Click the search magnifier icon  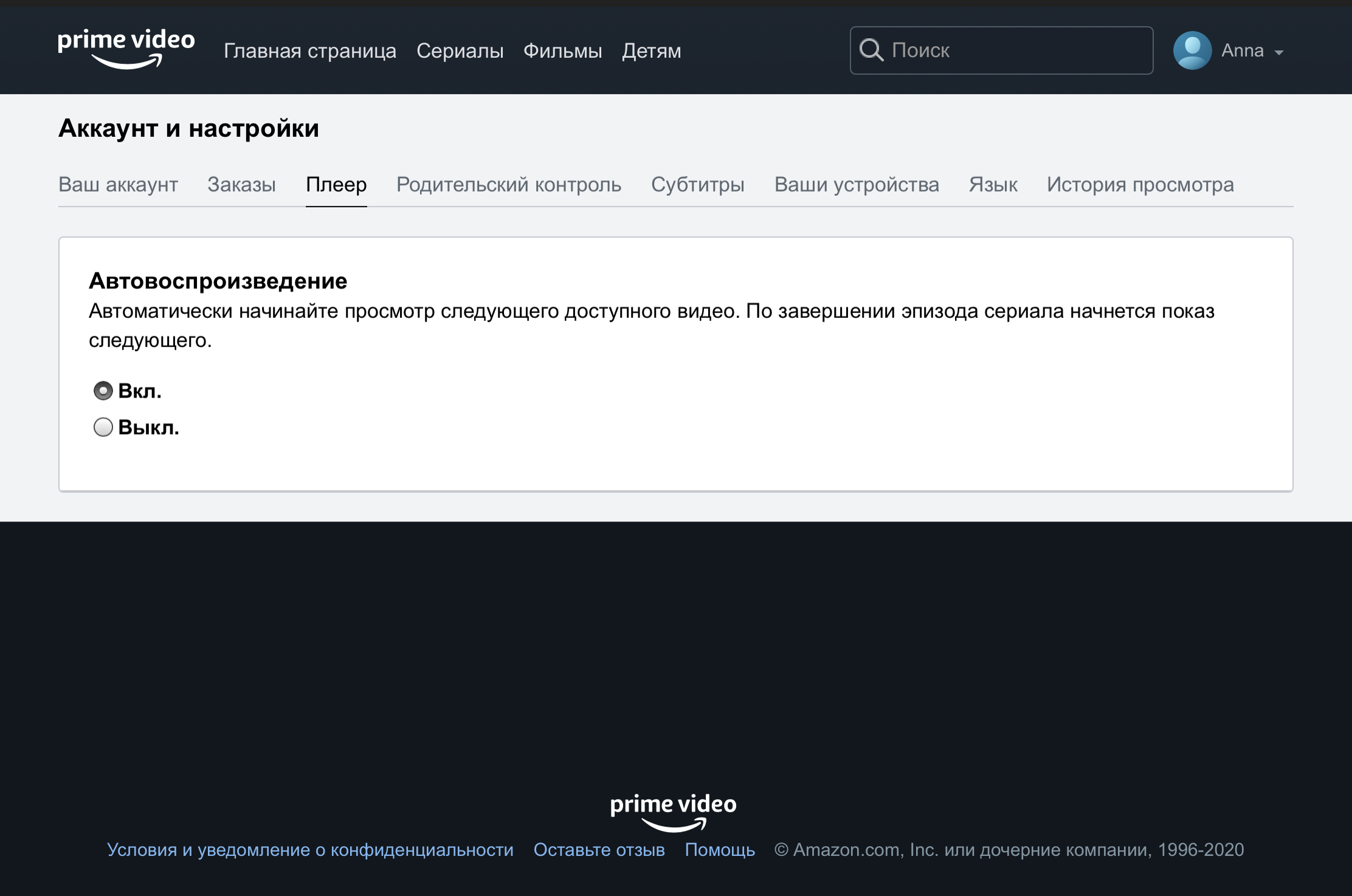click(871, 50)
